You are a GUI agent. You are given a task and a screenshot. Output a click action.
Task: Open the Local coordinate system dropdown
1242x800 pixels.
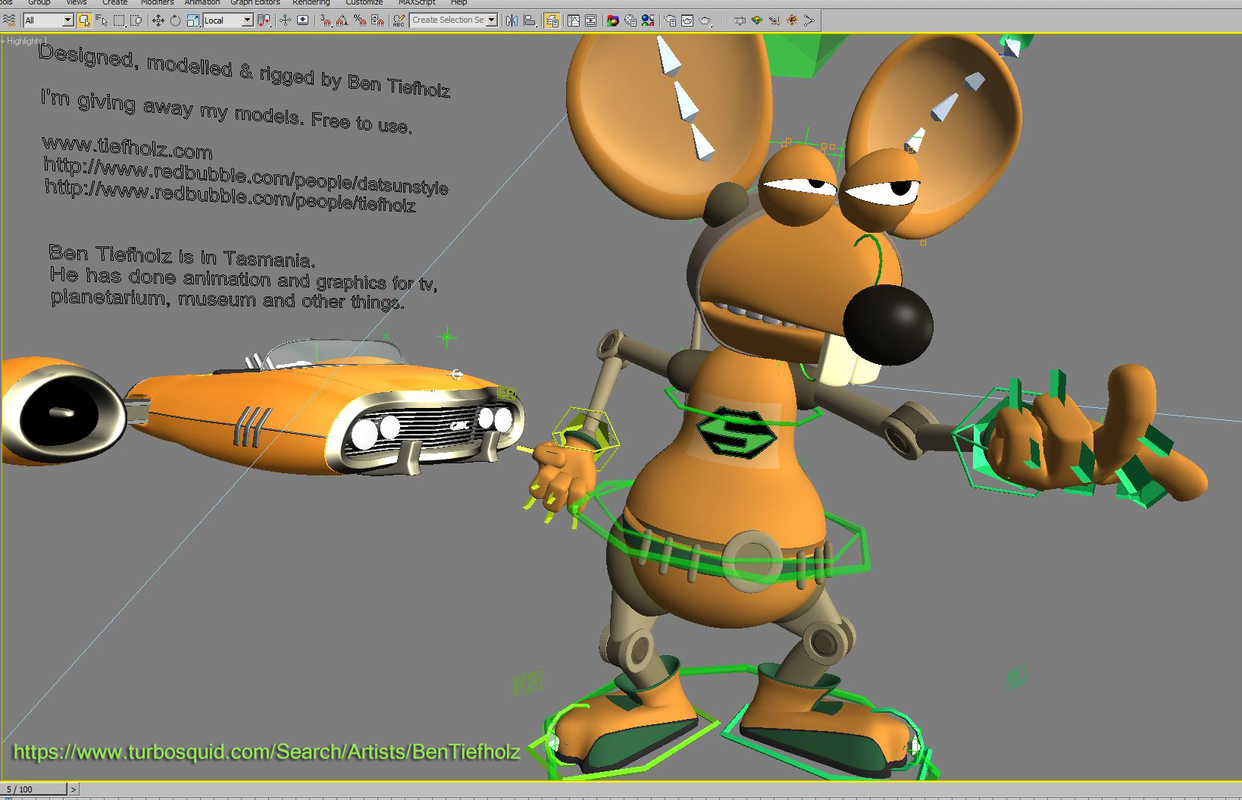pyautogui.click(x=247, y=19)
